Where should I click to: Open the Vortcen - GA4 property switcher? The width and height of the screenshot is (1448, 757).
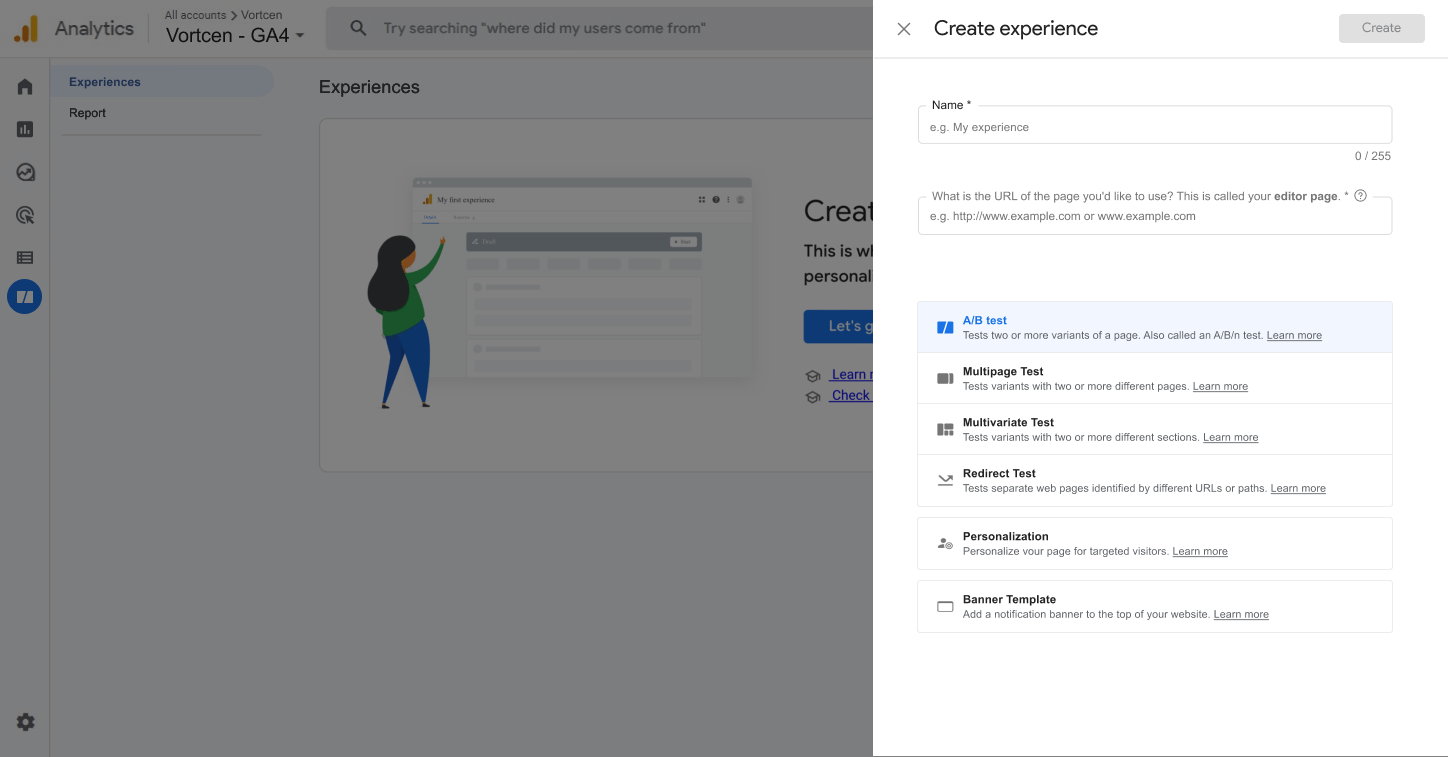234,34
